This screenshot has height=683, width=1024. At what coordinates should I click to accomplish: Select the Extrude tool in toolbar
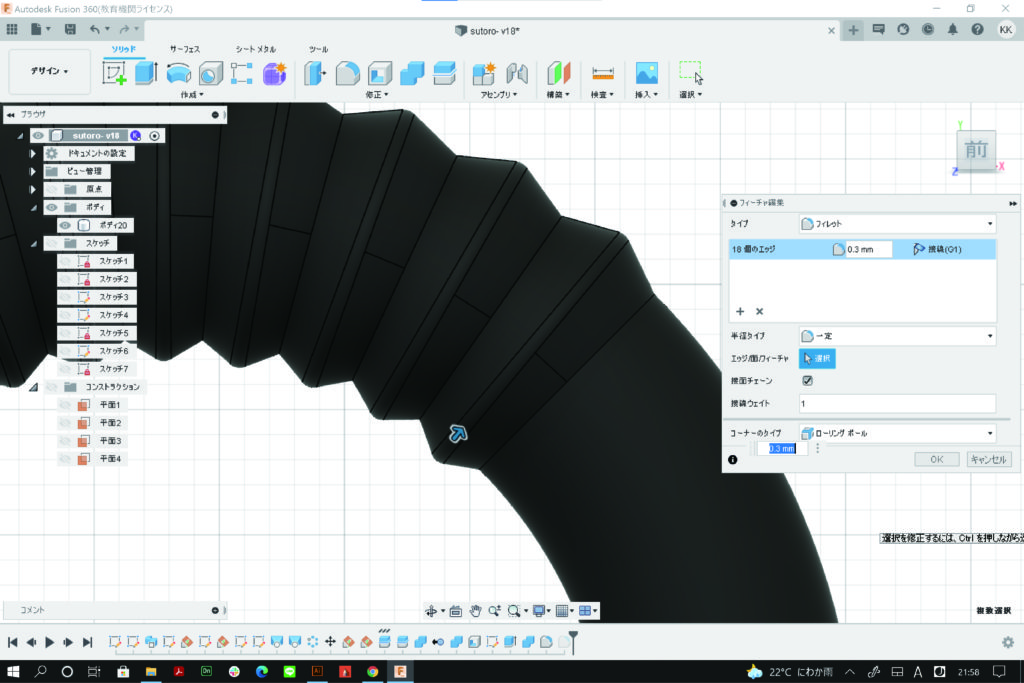pos(146,73)
